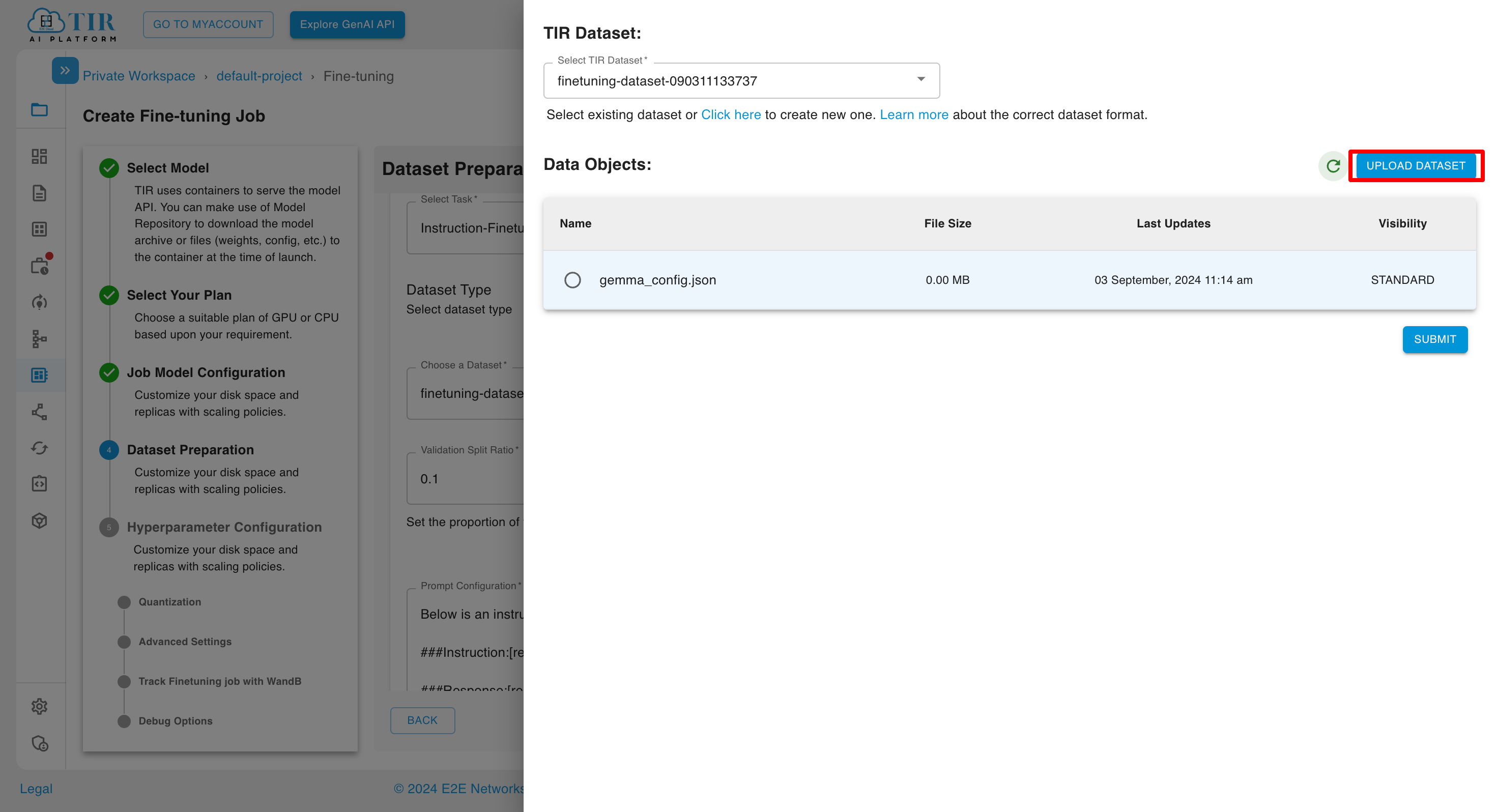Image resolution: width=1496 pixels, height=812 pixels.
Task: Open the circular rocket sidebar icon
Action: click(40, 302)
